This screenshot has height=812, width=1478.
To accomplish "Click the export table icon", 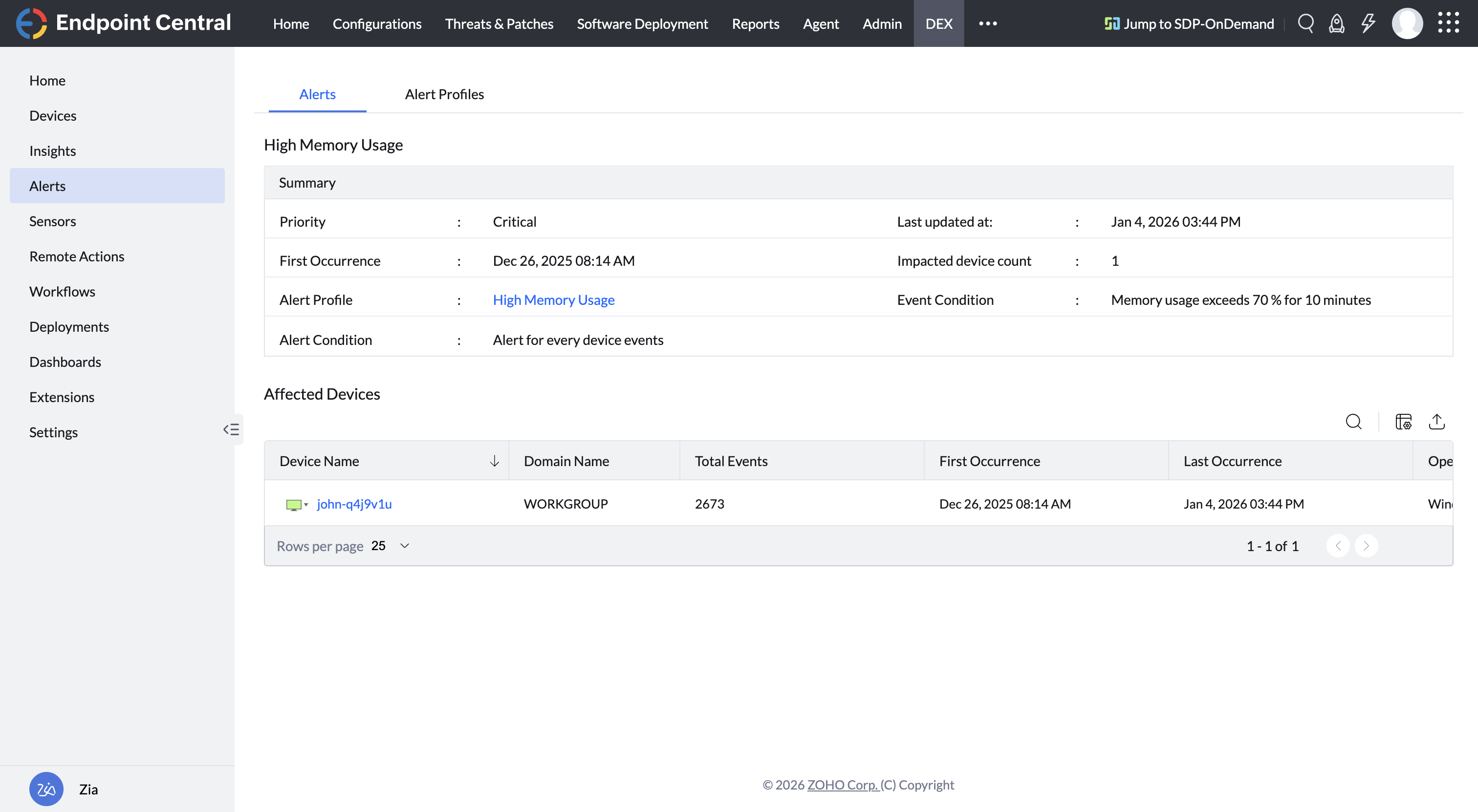I will (x=1436, y=422).
